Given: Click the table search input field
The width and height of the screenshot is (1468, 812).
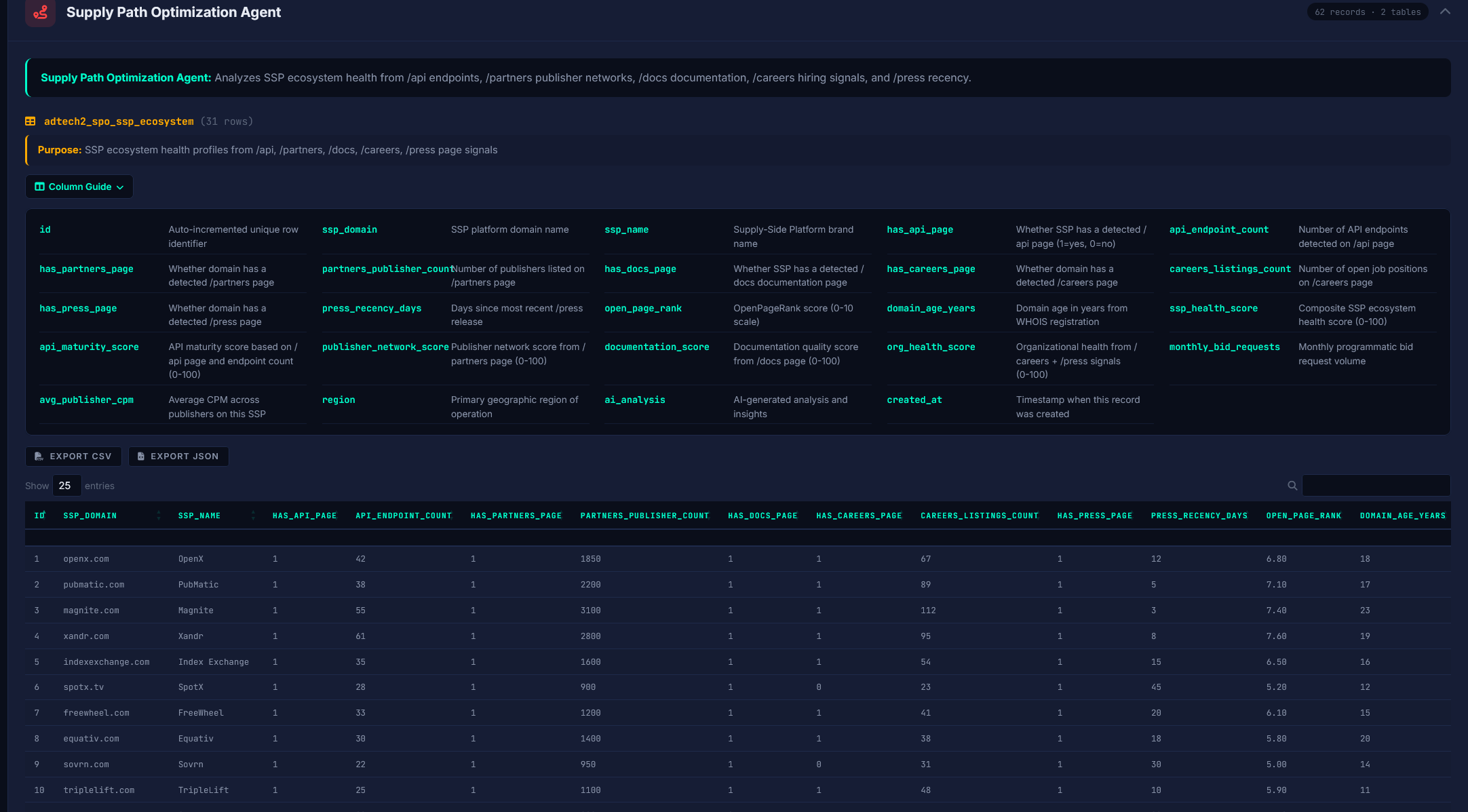Looking at the screenshot, I should point(1376,486).
